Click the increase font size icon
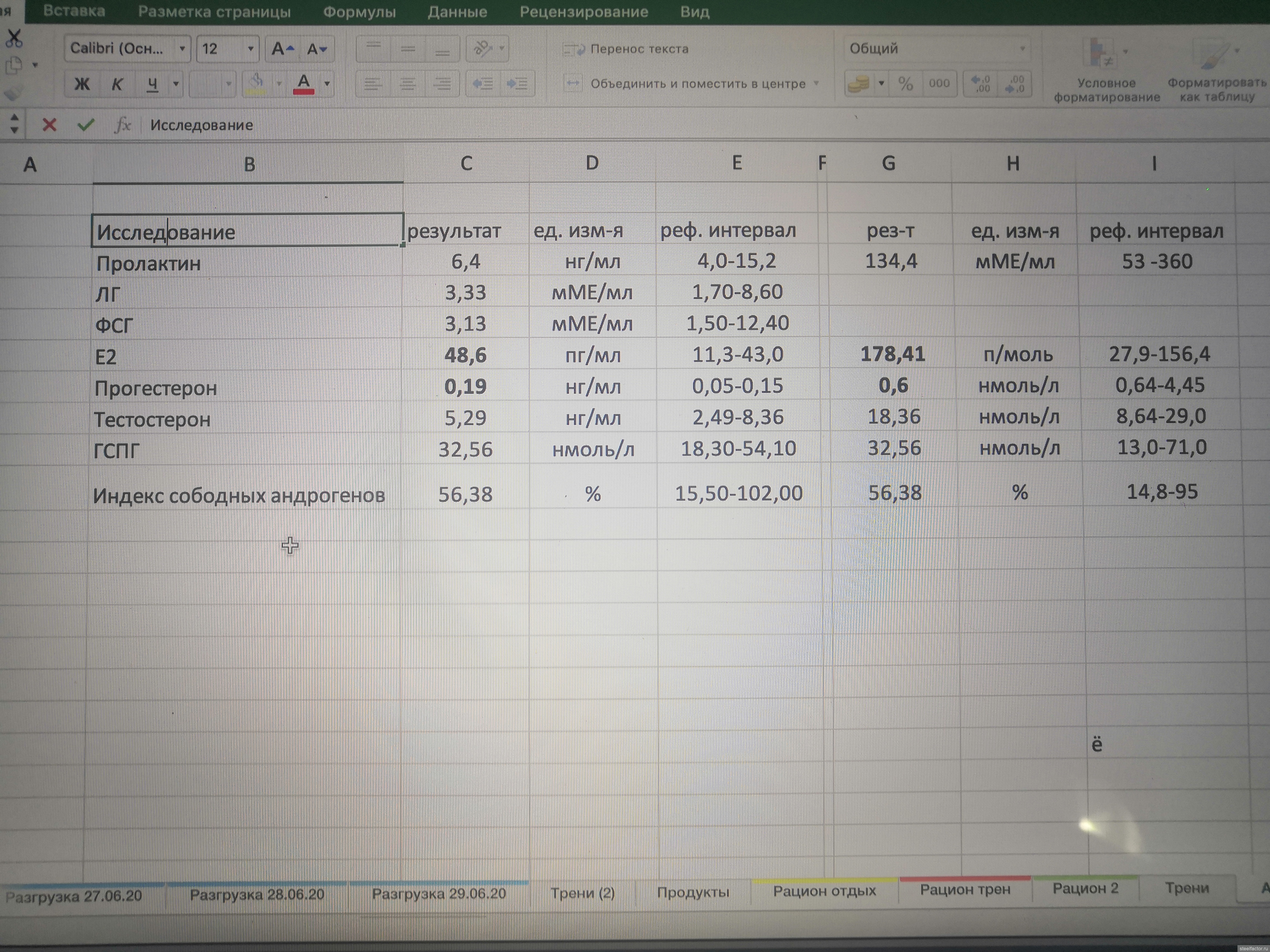 click(x=282, y=49)
